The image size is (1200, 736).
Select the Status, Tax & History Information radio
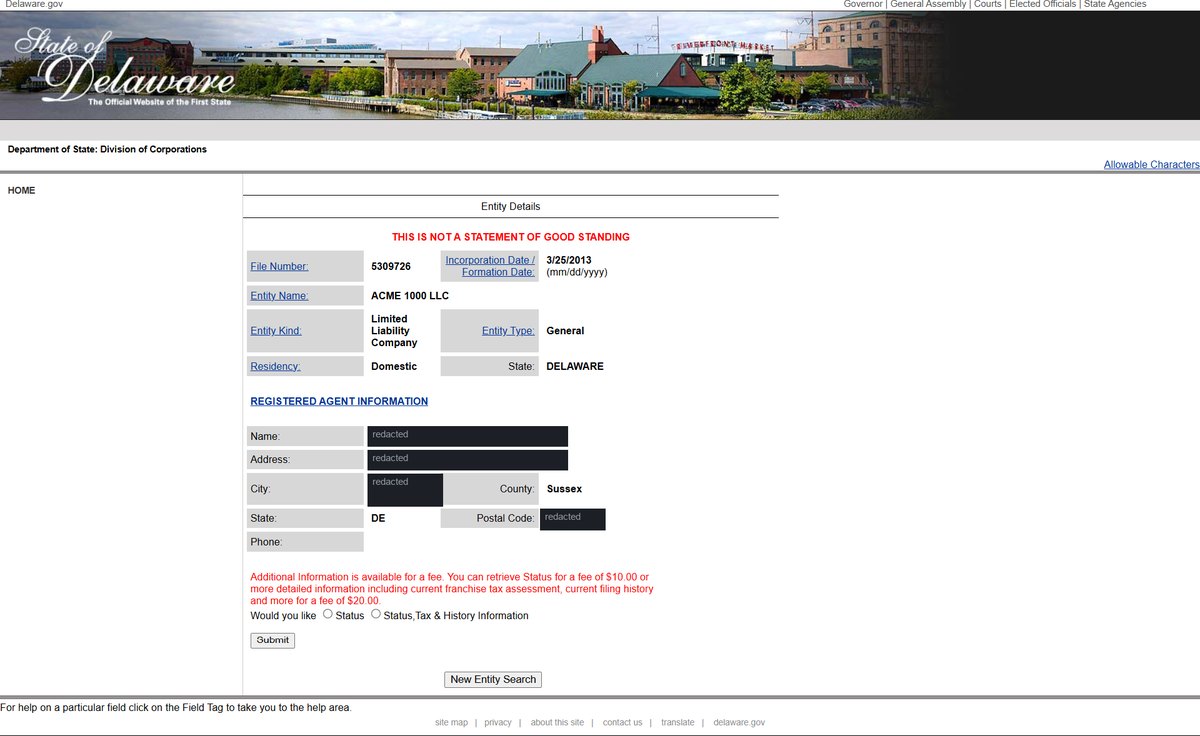tap(376, 614)
